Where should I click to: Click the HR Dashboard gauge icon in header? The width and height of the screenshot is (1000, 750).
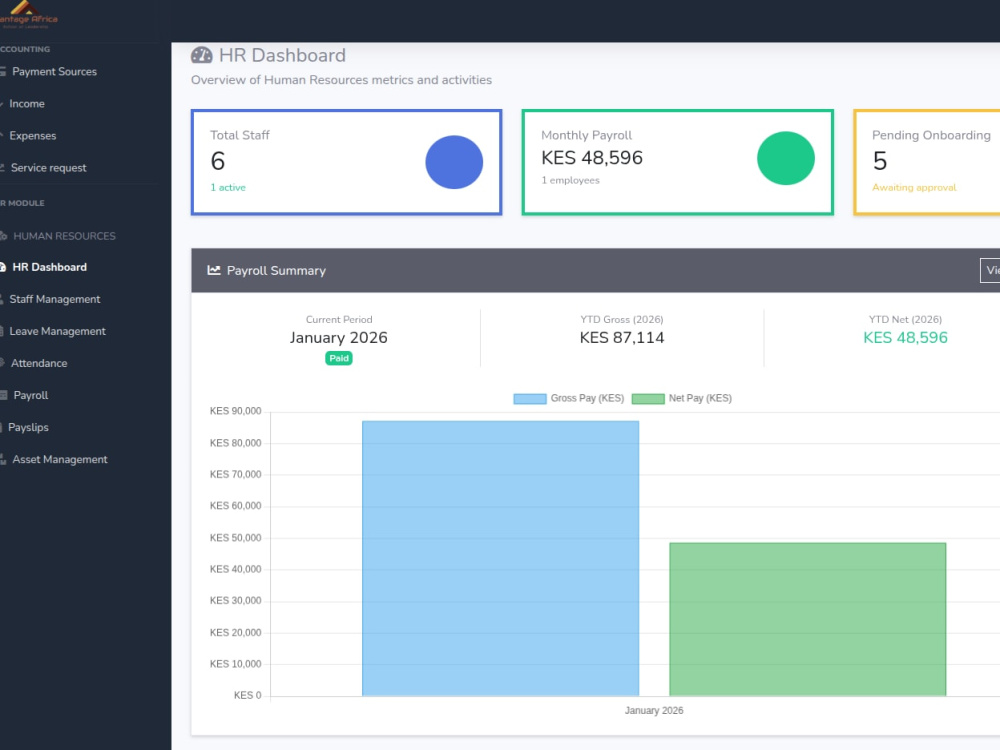pyautogui.click(x=202, y=55)
